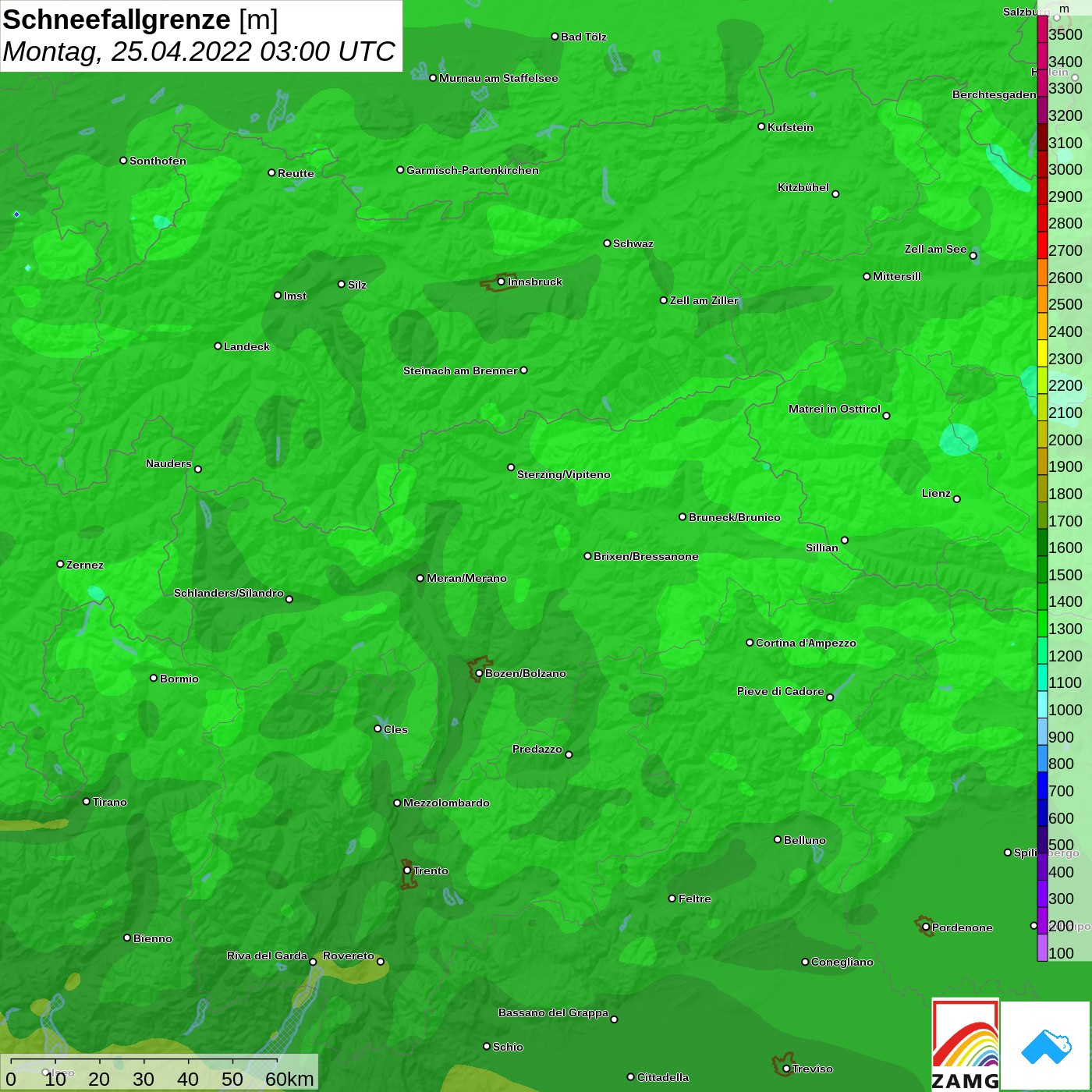Click the ZAMG rainbow logo
1092x1092 pixels.
[x=965, y=1044]
